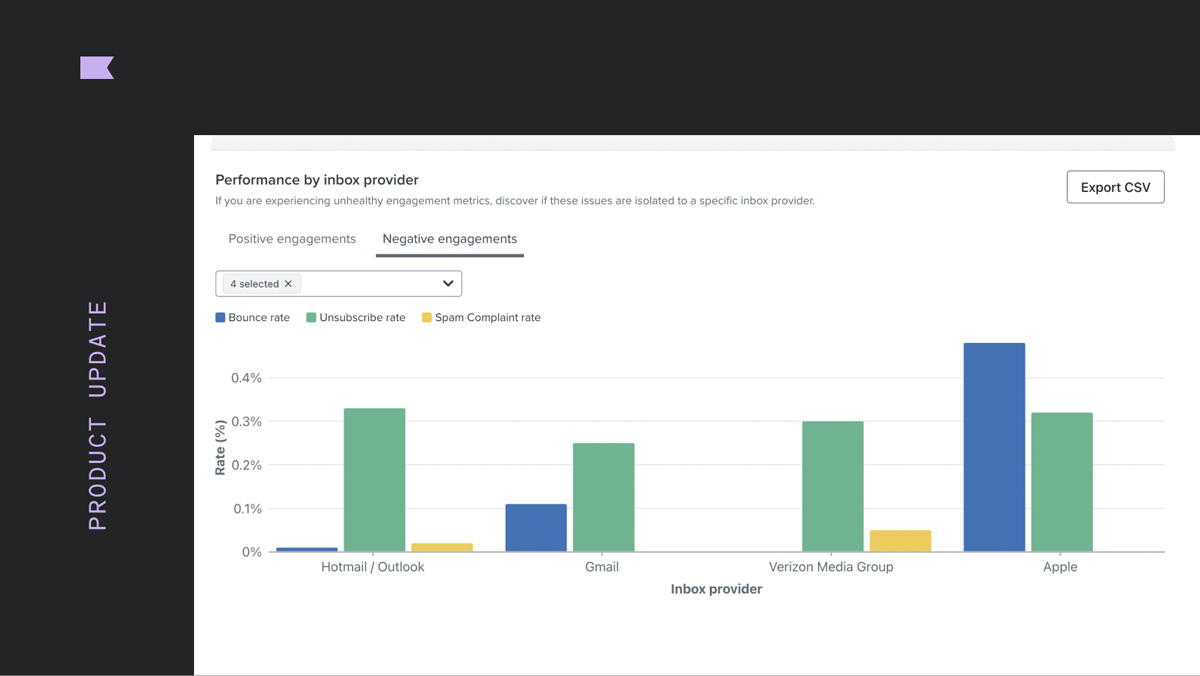Open the '4 selected' combo box

coord(339,284)
